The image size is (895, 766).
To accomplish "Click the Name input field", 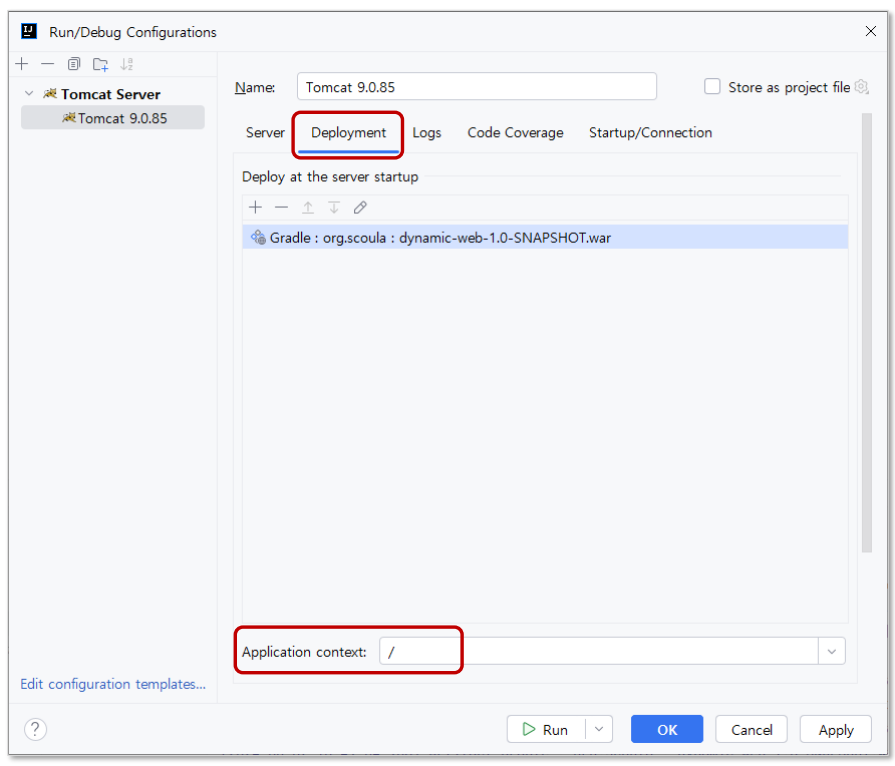I will pos(477,87).
